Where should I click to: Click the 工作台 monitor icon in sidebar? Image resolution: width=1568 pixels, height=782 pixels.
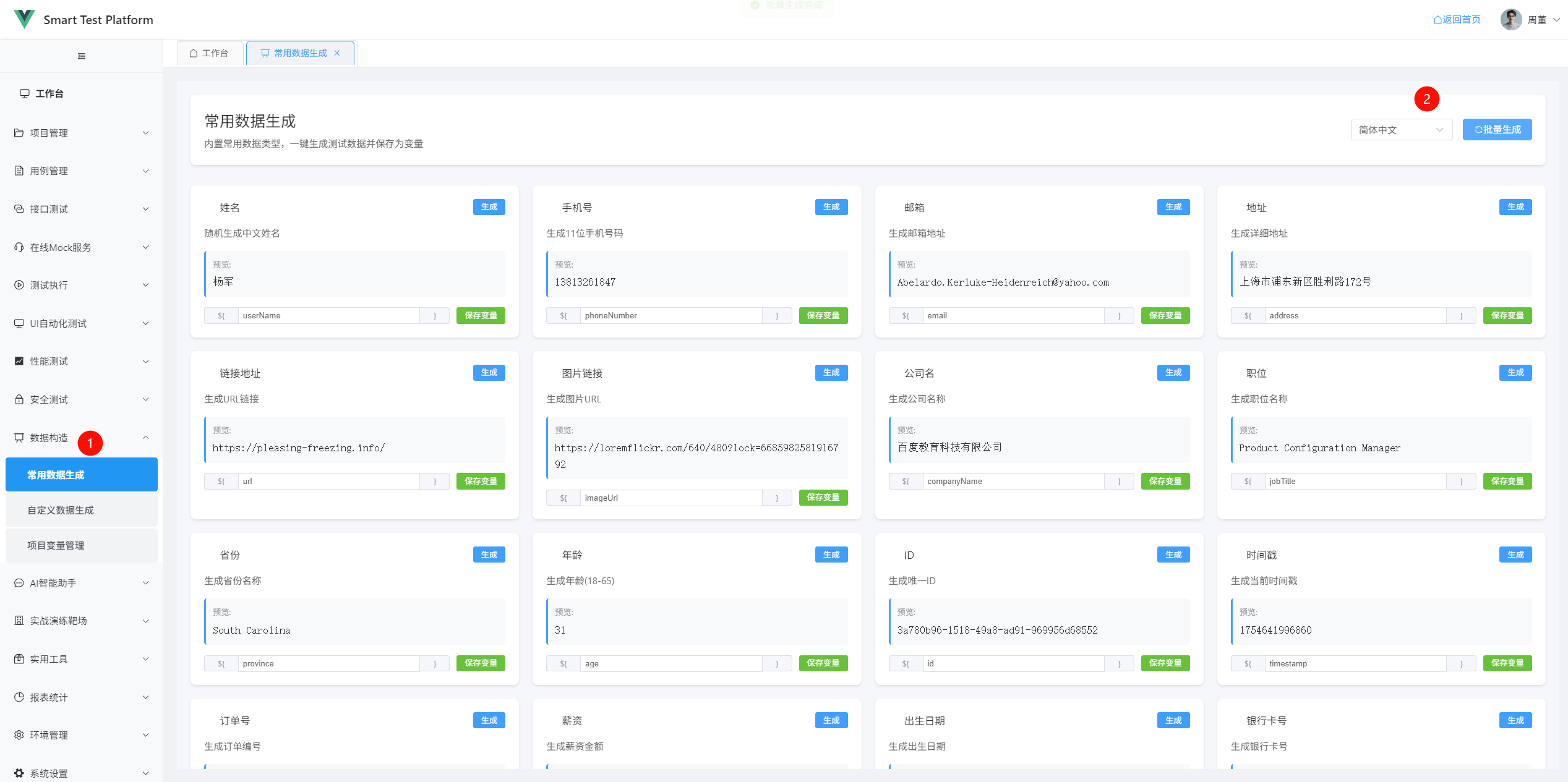pos(25,93)
